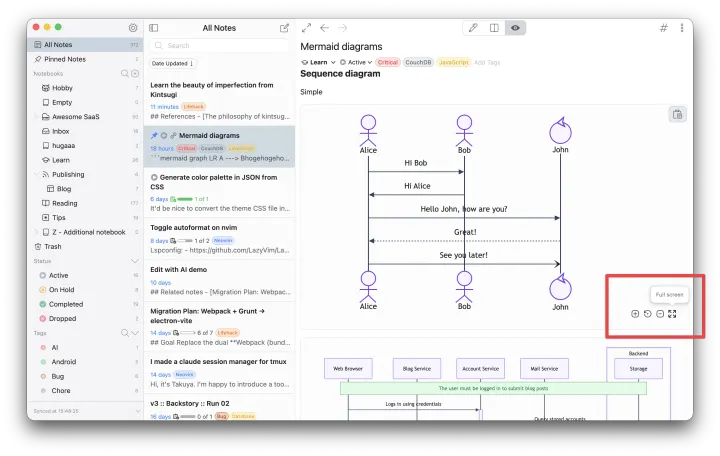This screenshot has height=456, width=720.
Task: Switch to side-by-side split view
Action: 494,28
